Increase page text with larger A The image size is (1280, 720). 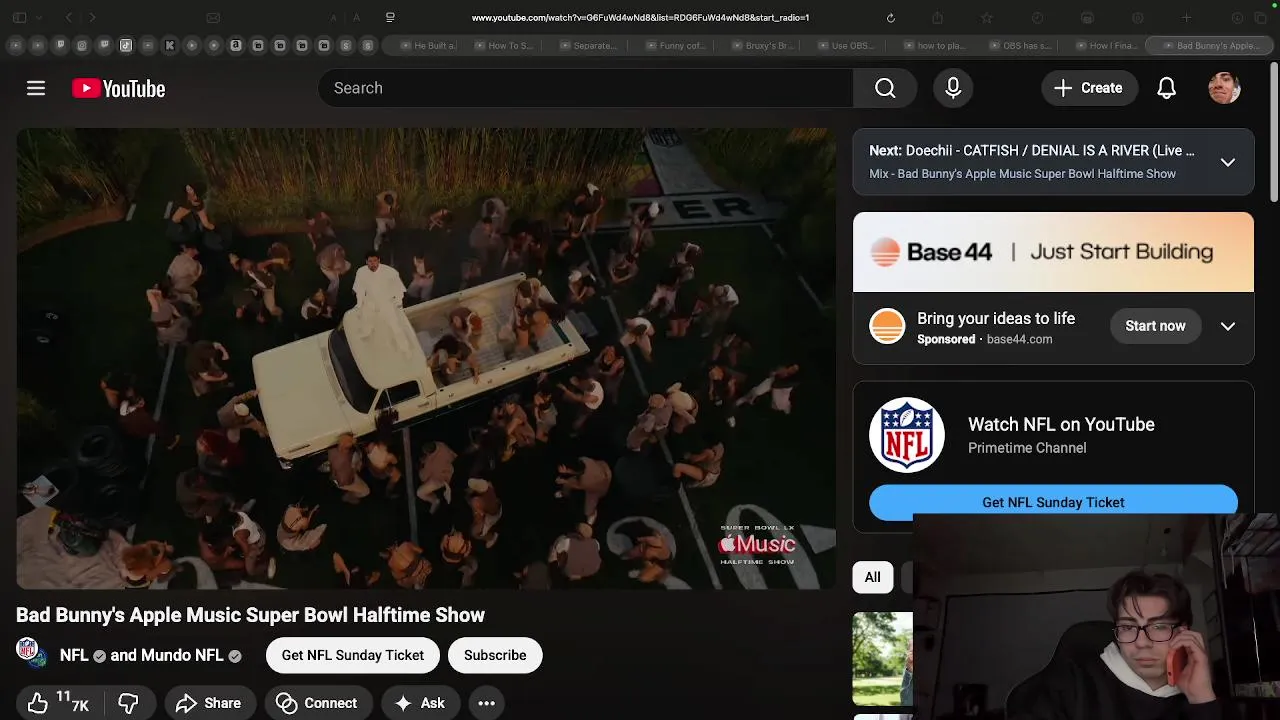[x=356, y=18]
